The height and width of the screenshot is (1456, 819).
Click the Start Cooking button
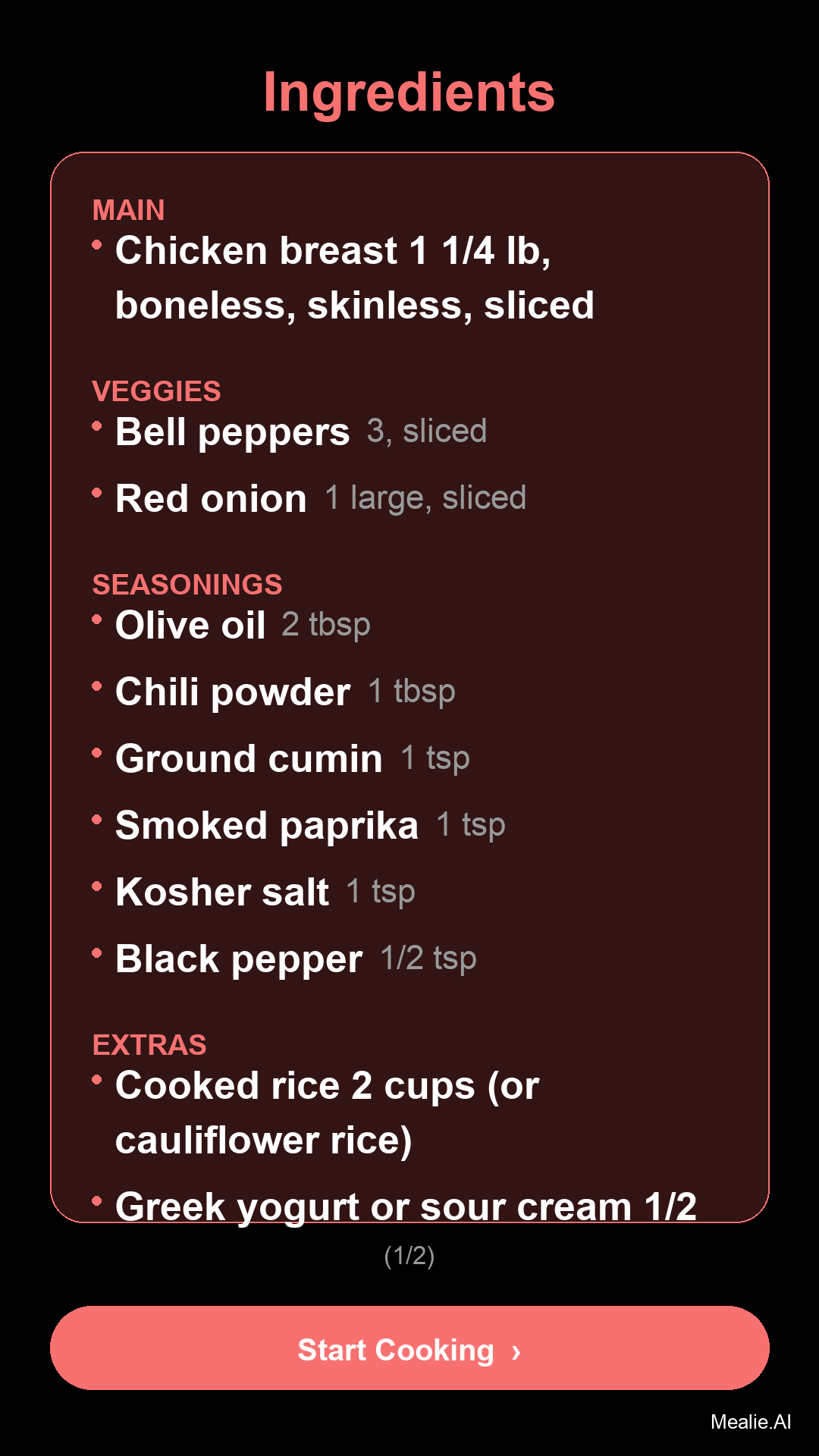click(x=409, y=1348)
